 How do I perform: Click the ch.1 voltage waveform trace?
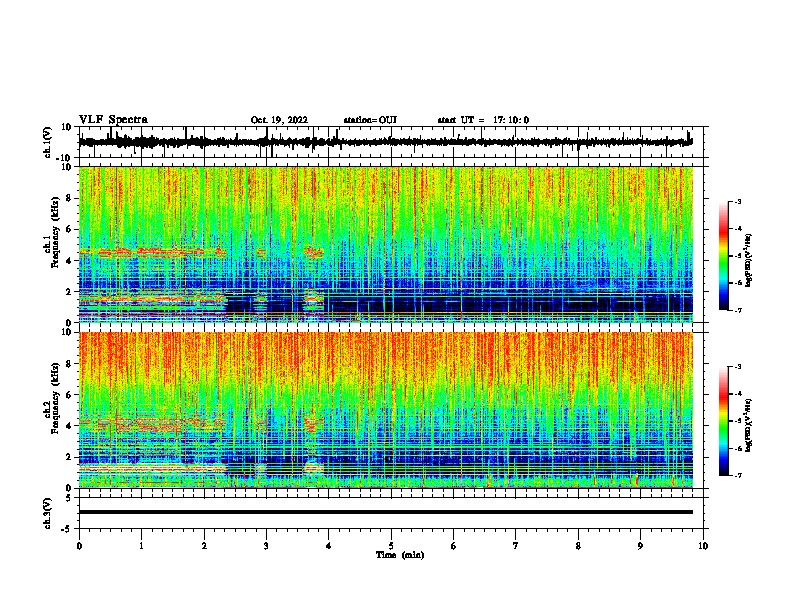click(385, 142)
